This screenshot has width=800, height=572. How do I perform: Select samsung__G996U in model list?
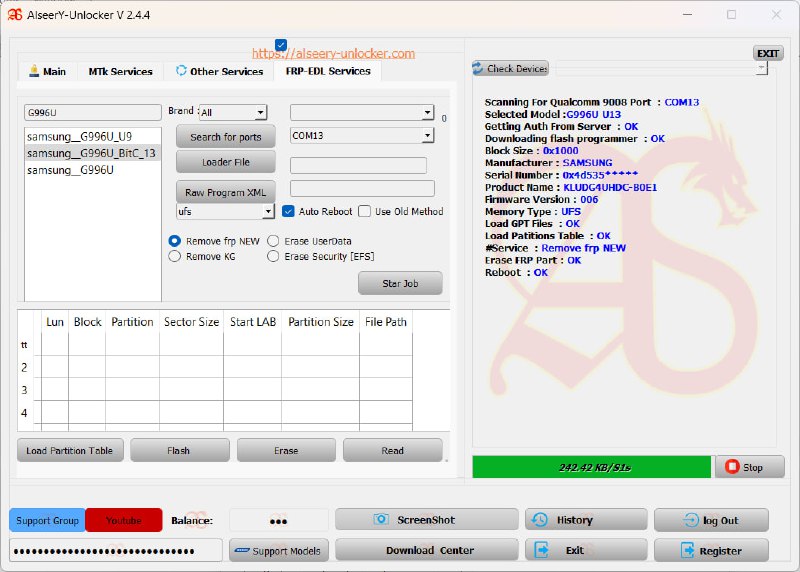point(92,170)
